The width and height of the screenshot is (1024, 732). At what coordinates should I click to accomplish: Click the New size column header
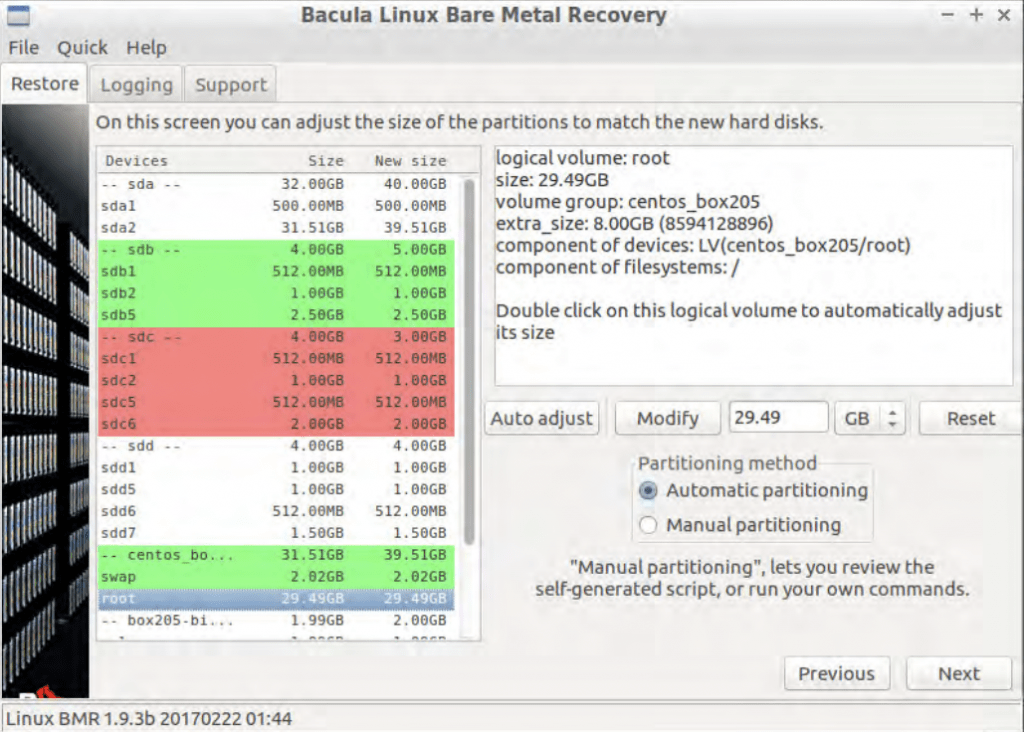tap(410, 161)
